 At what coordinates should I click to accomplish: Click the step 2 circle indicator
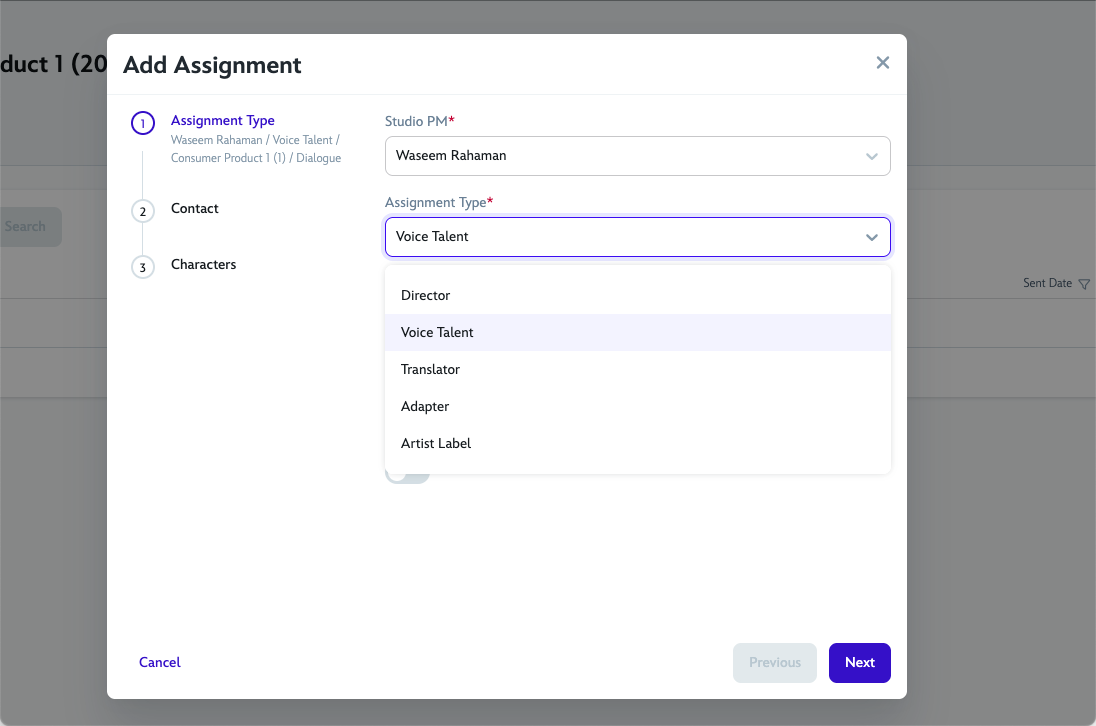[142, 211]
